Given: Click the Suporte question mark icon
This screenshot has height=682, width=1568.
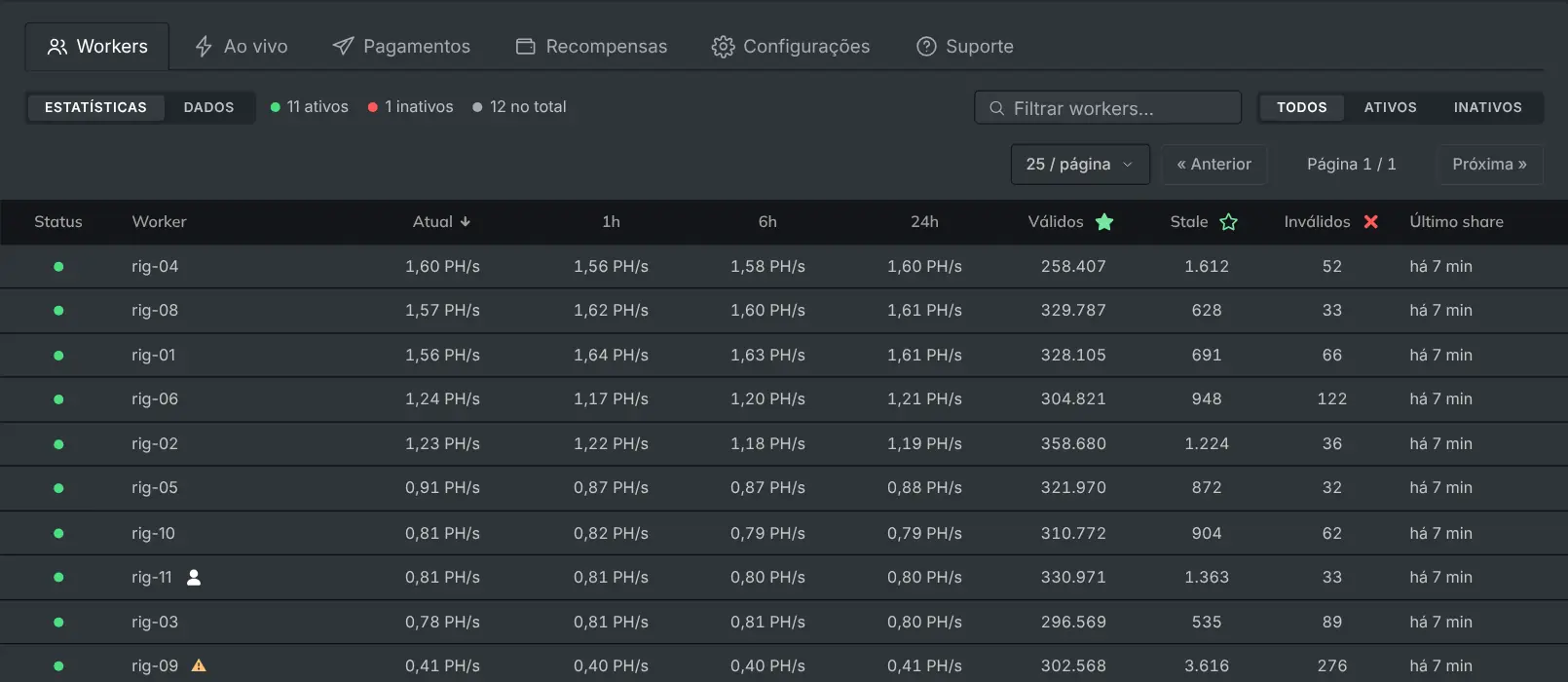Looking at the screenshot, I should 926,47.
